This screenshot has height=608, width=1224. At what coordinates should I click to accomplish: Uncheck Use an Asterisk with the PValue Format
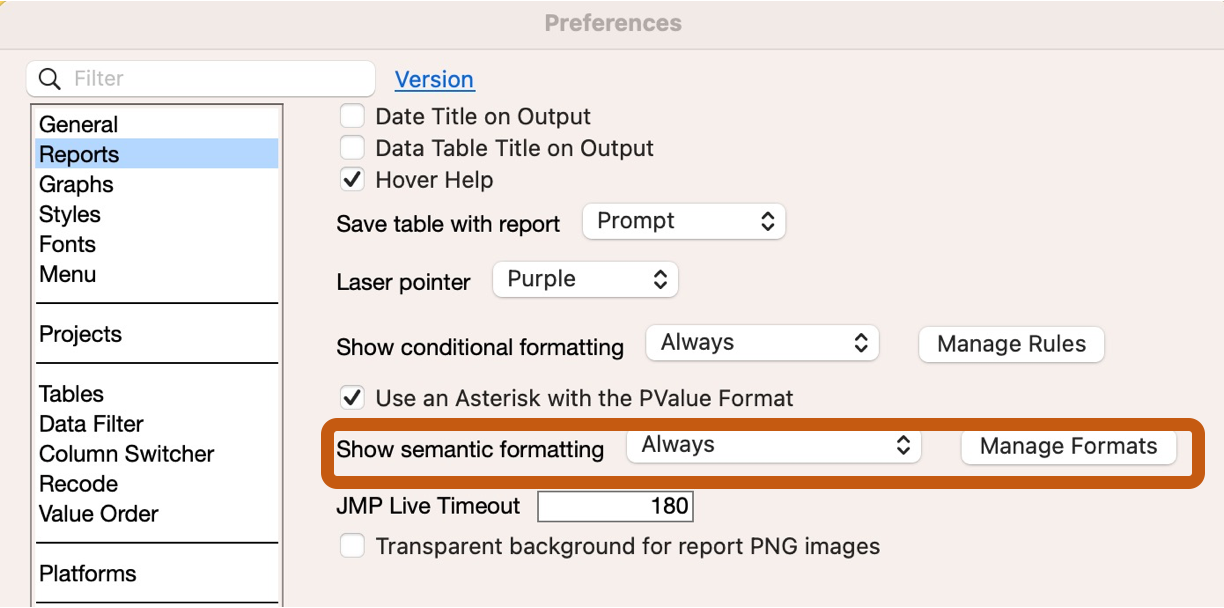click(x=352, y=397)
